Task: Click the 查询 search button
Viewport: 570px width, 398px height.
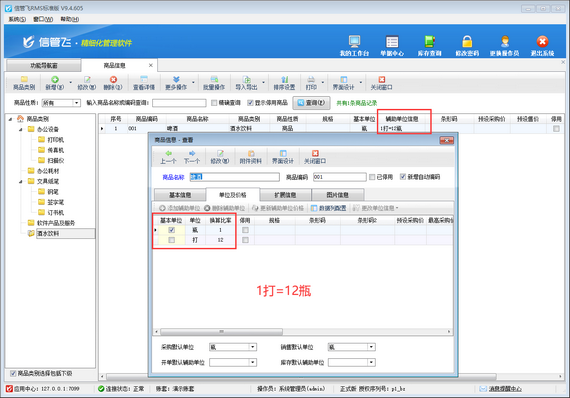Action: [x=312, y=103]
